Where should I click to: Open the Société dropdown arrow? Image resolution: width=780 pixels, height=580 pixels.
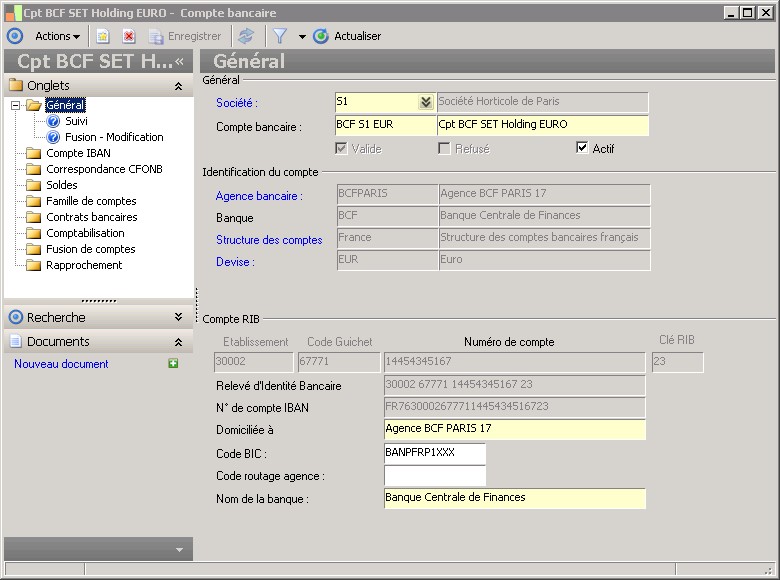425,102
